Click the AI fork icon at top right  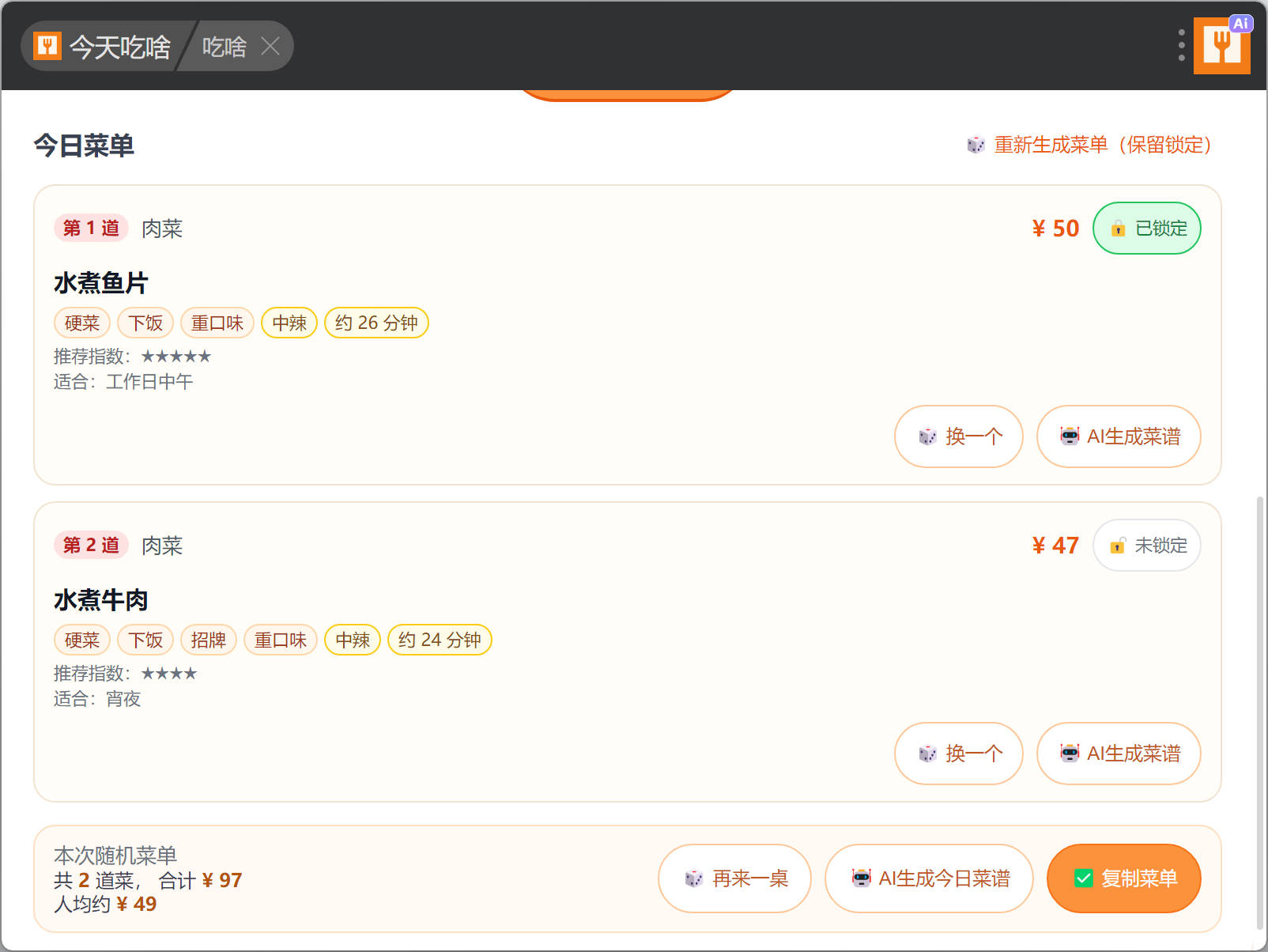1222,45
